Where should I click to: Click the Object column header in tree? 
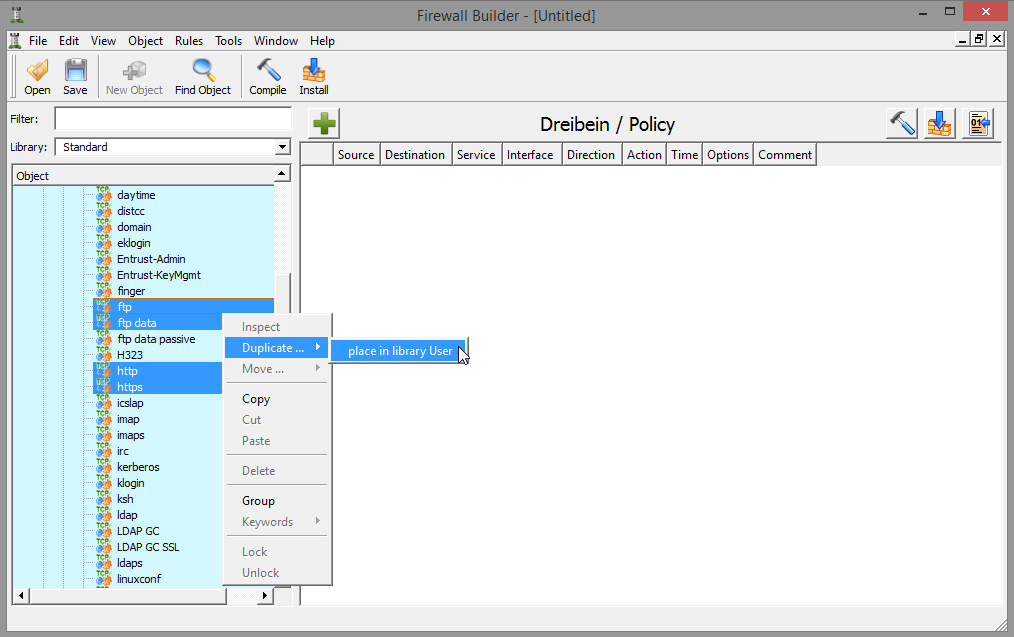pos(143,176)
